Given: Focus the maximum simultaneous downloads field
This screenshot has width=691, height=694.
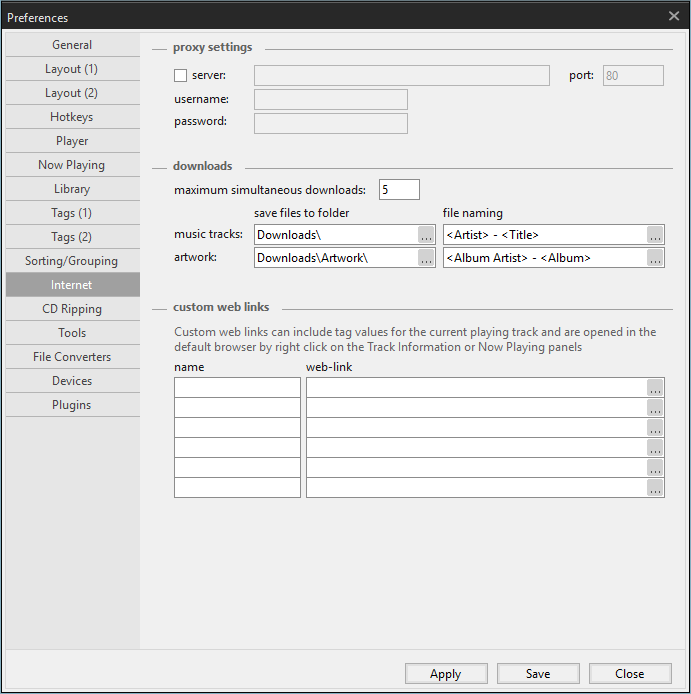Looking at the screenshot, I should pyautogui.click(x=399, y=190).
